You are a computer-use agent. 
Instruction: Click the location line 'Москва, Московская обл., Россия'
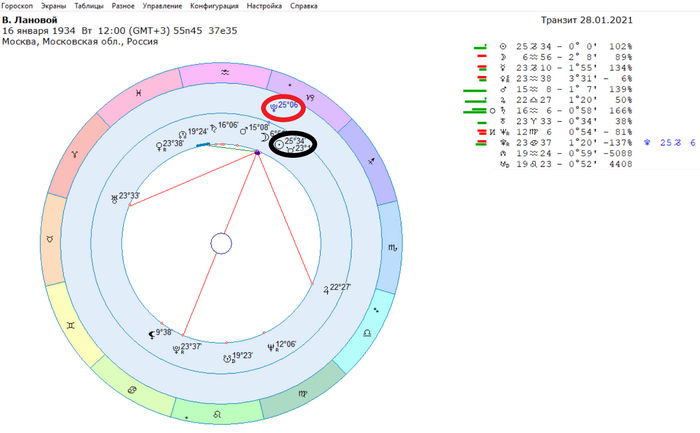80,42
